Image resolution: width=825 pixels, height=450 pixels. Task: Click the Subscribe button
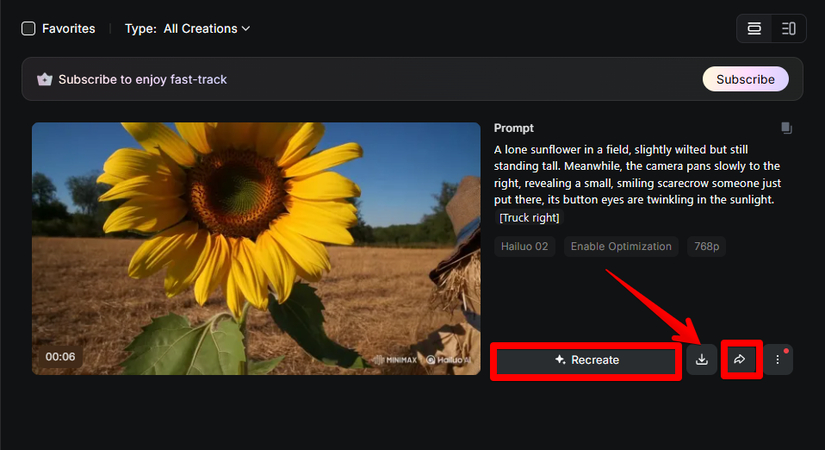click(745, 79)
